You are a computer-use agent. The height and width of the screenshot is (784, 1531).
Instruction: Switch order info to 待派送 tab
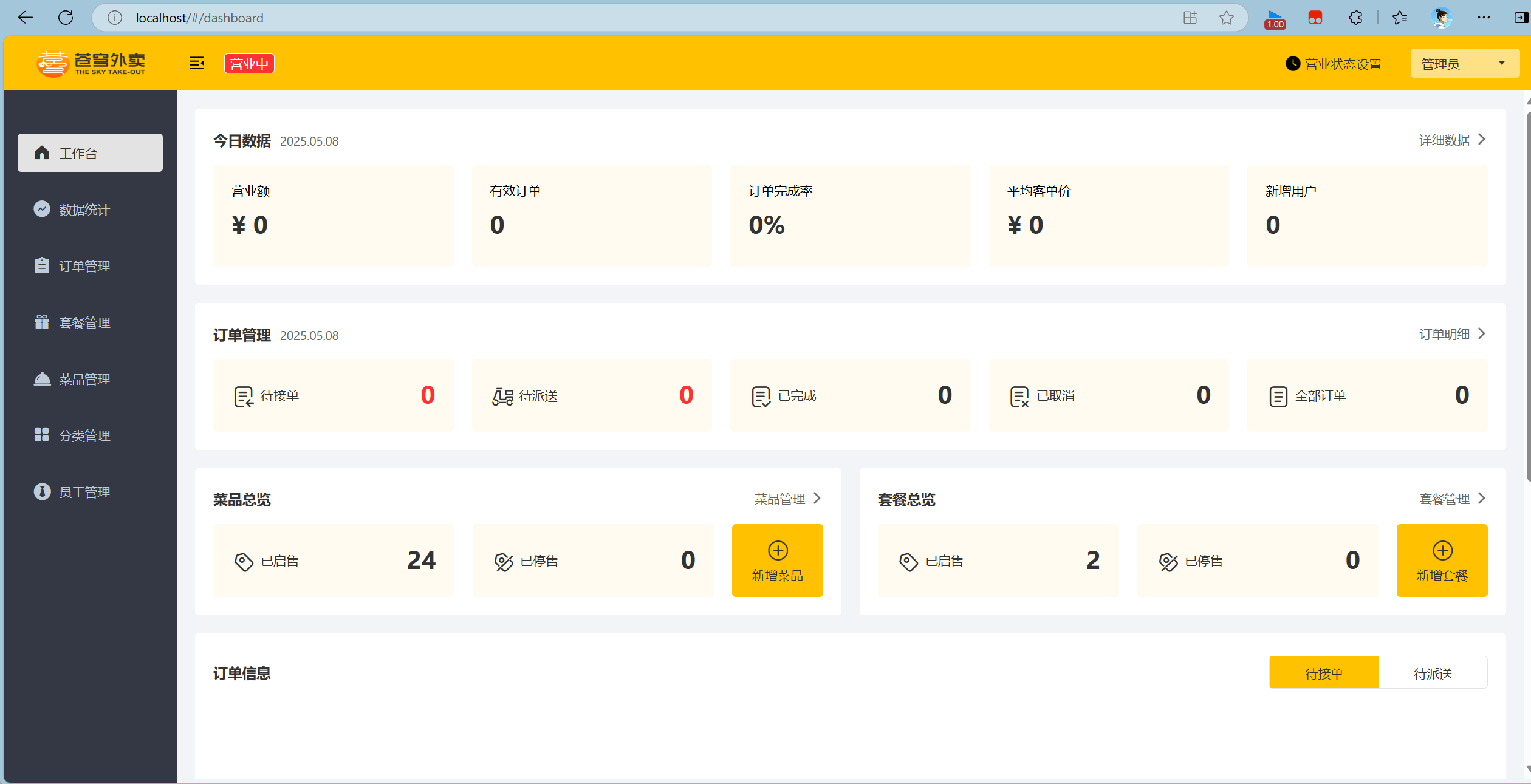pos(1432,673)
